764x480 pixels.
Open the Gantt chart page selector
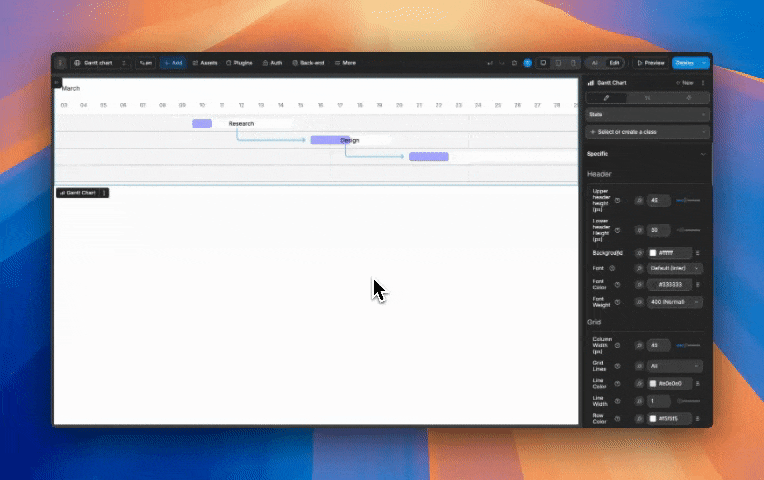(100, 63)
